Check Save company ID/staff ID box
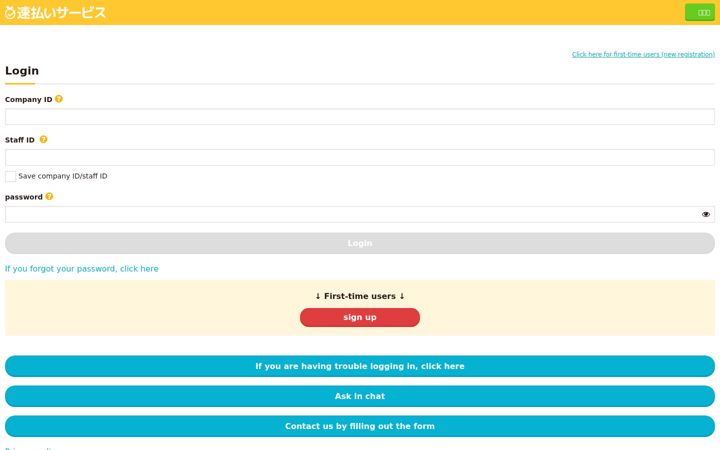 point(11,176)
